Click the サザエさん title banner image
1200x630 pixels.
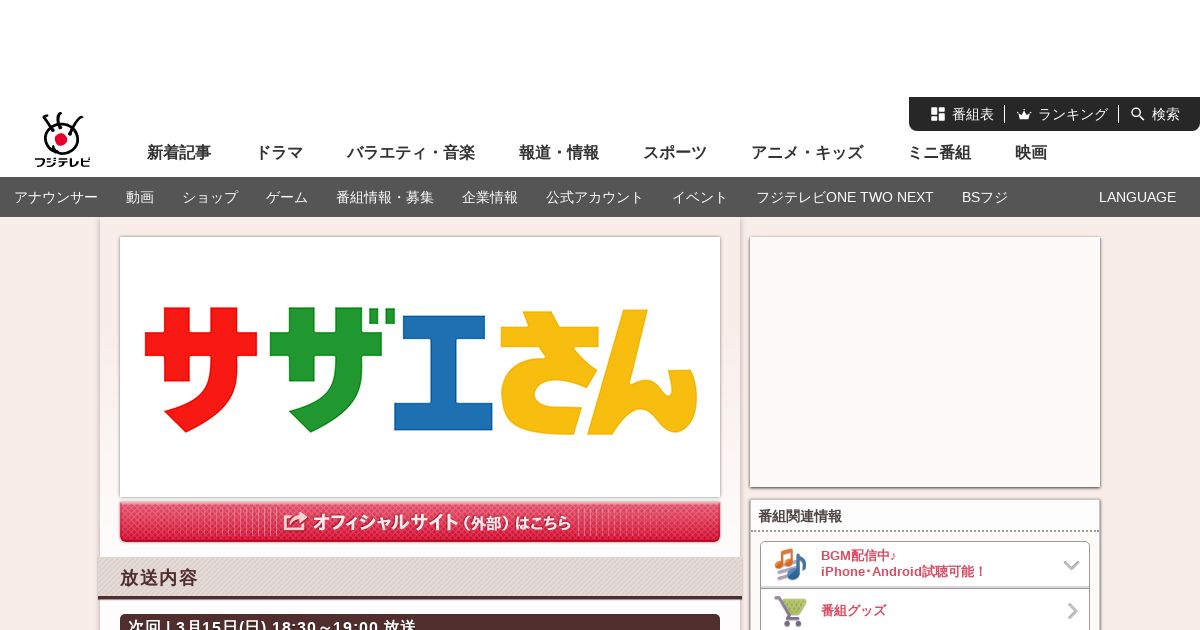tap(420, 367)
